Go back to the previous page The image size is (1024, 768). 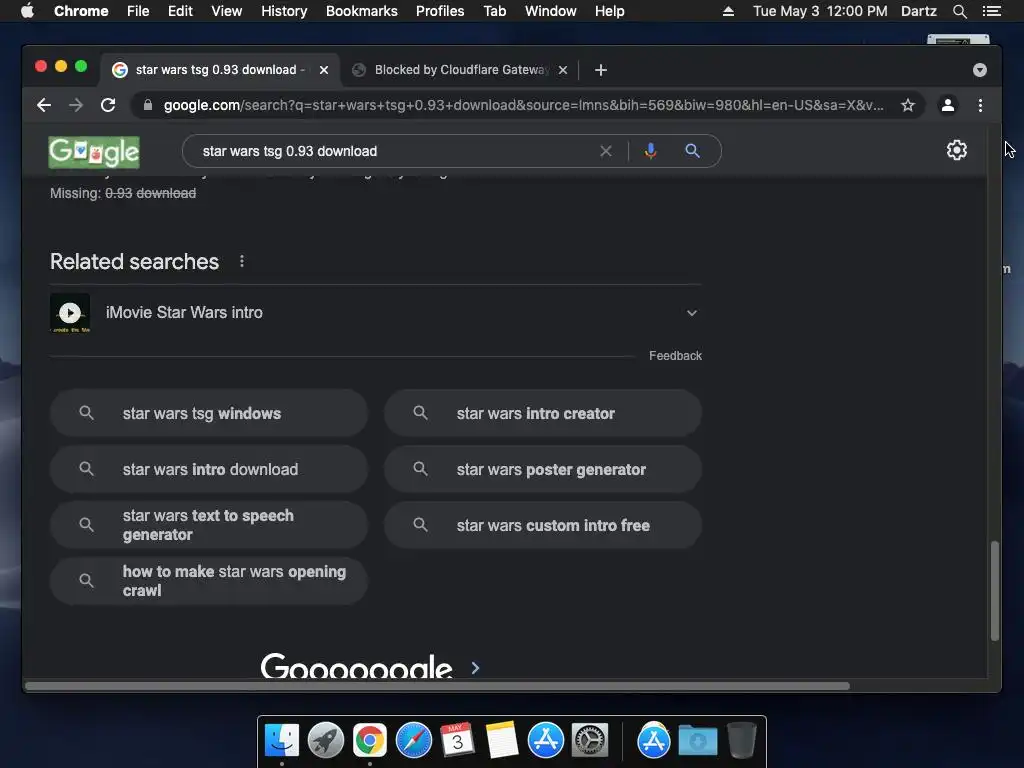tap(44, 105)
